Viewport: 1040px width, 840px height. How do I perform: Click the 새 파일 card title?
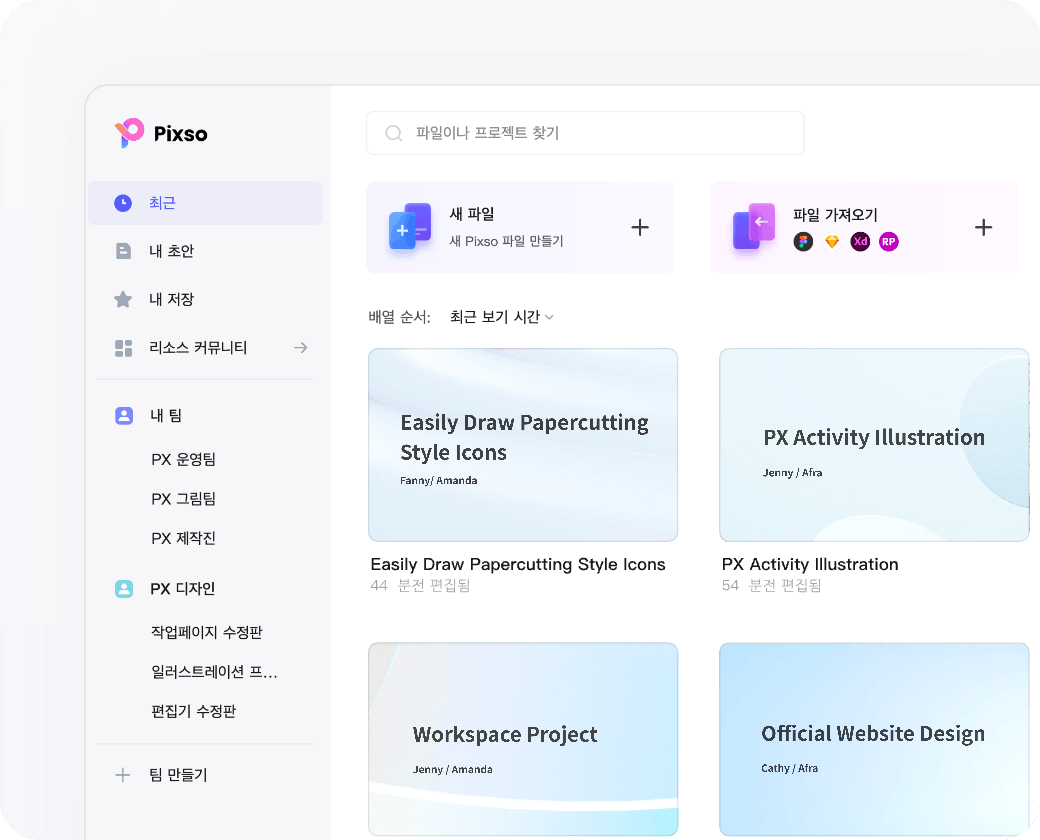pyautogui.click(x=472, y=214)
